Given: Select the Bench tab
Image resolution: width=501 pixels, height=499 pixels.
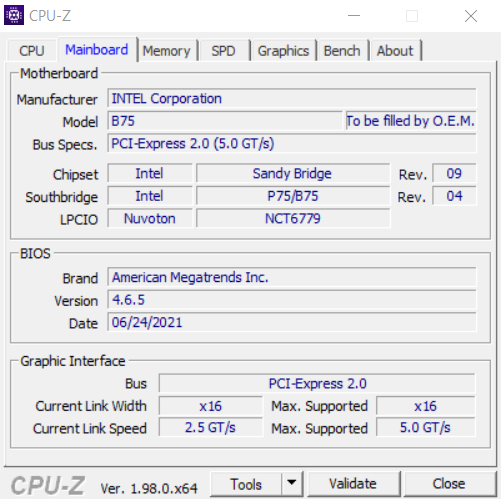Looking at the screenshot, I should coord(342,51).
